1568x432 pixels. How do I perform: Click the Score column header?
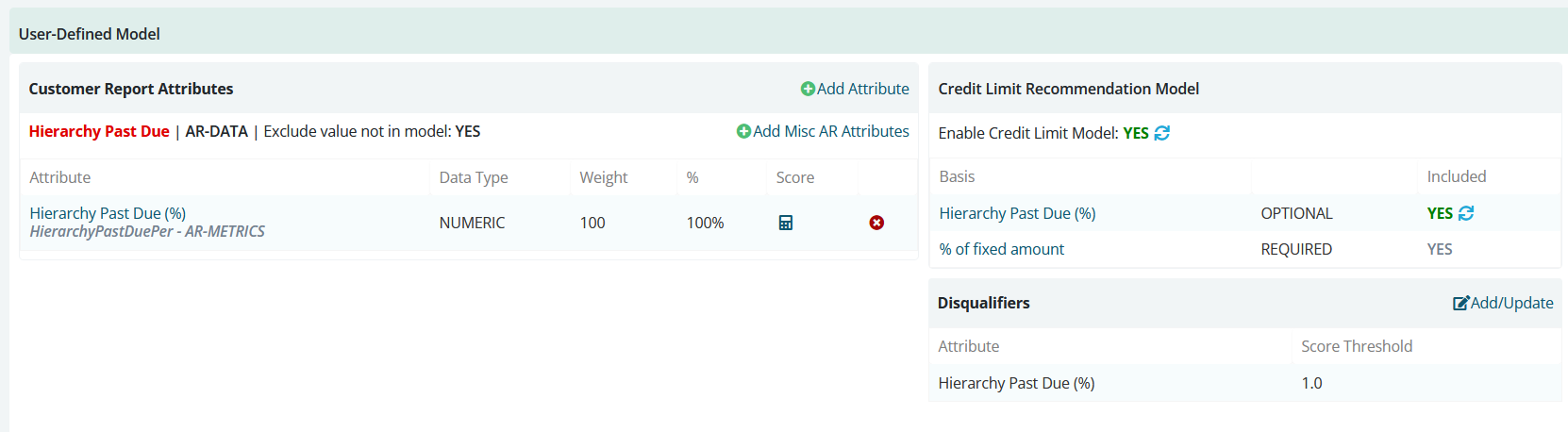(794, 177)
